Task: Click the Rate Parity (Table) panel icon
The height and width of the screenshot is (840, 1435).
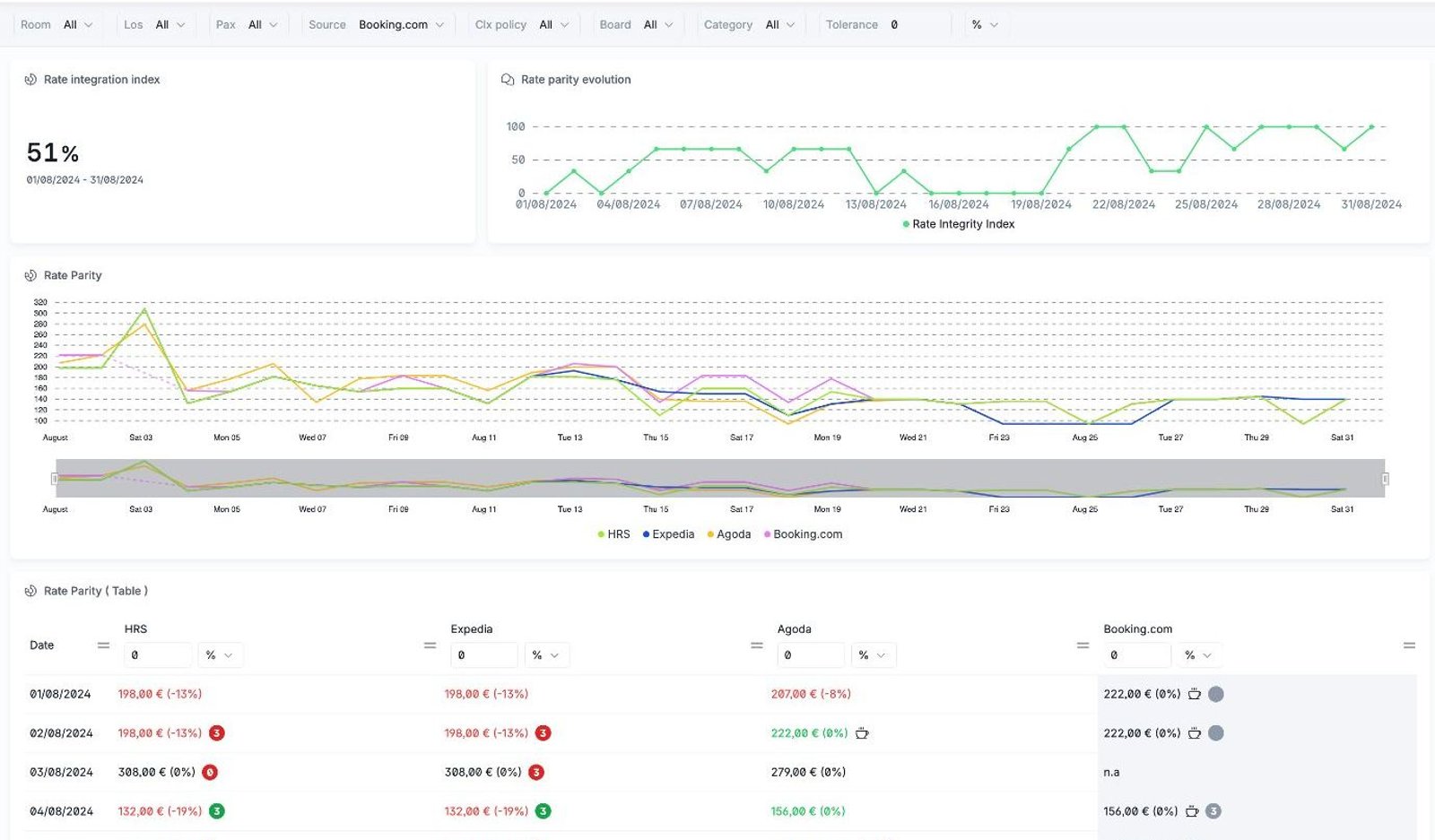Action: 30,591
